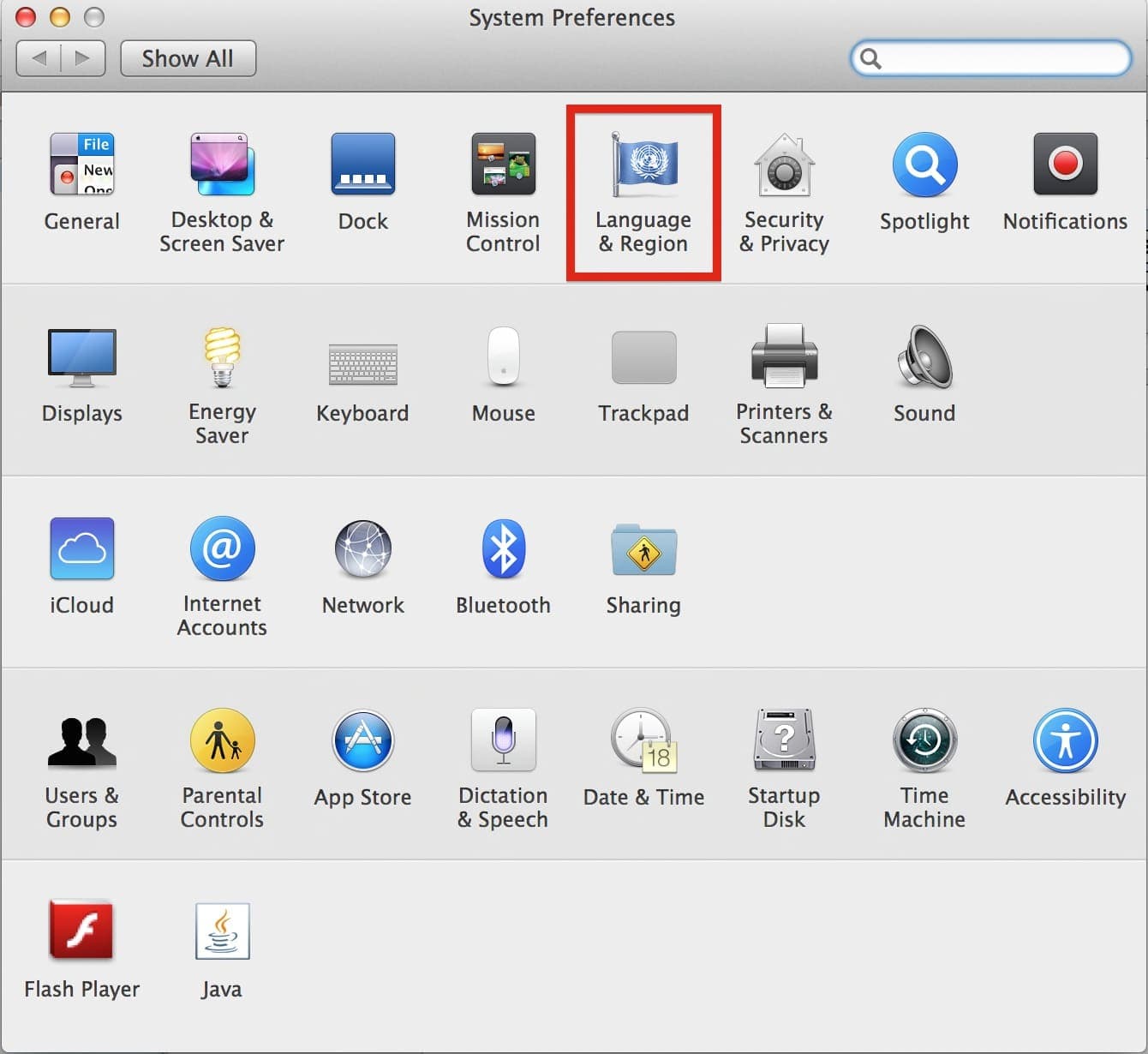The width and height of the screenshot is (1148, 1054).
Task: Focus the preferences search field
Action: pyautogui.click(x=990, y=58)
